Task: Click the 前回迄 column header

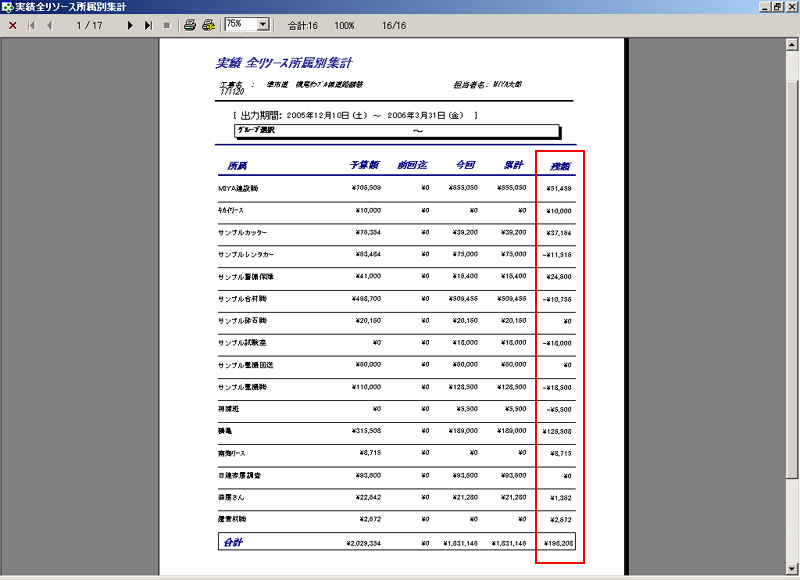Action: click(412, 165)
